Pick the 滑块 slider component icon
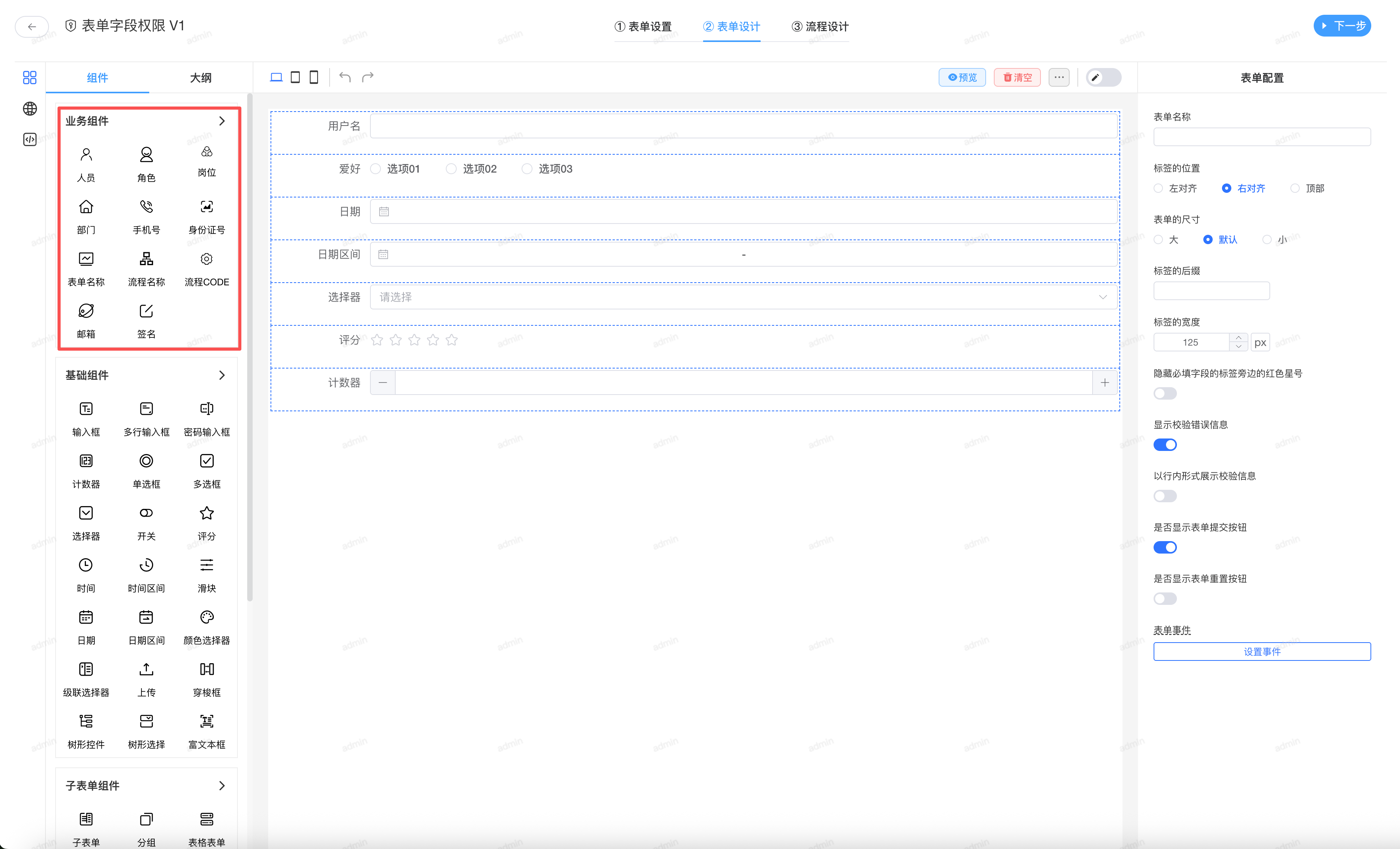 206,566
